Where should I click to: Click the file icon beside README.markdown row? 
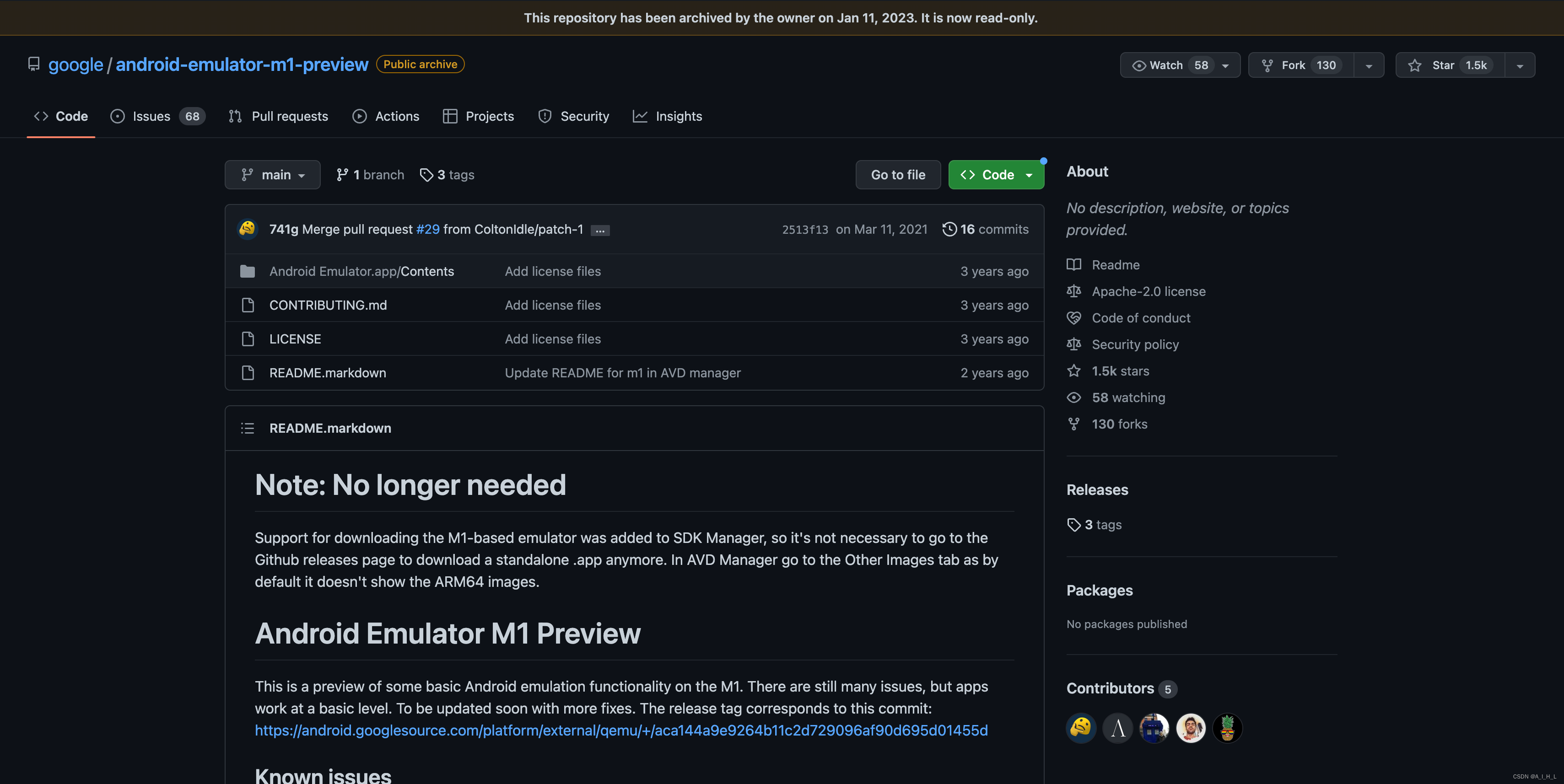(x=248, y=373)
